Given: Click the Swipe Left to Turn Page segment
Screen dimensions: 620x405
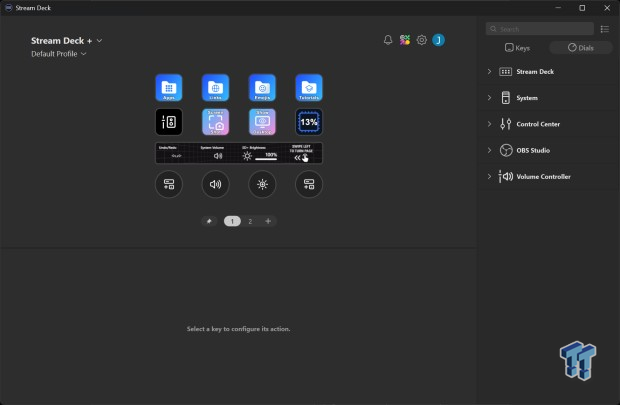Looking at the screenshot, I should pyautogui.click(x=301, y=153).
